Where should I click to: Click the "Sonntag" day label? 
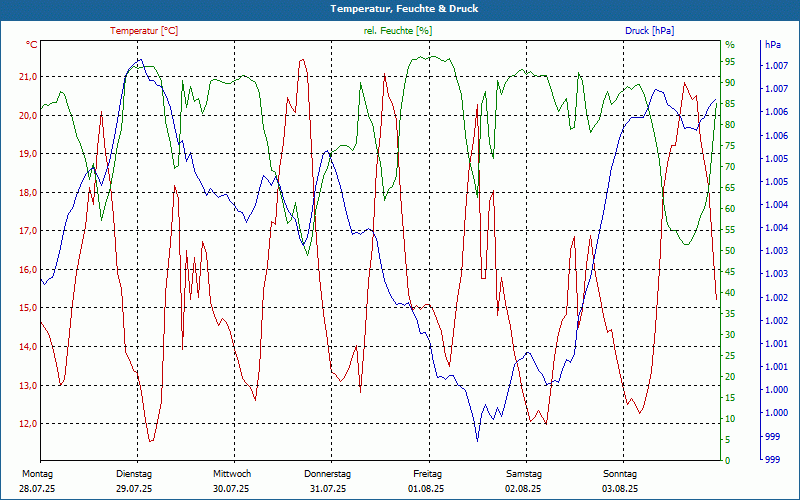(x=620, y=474)
